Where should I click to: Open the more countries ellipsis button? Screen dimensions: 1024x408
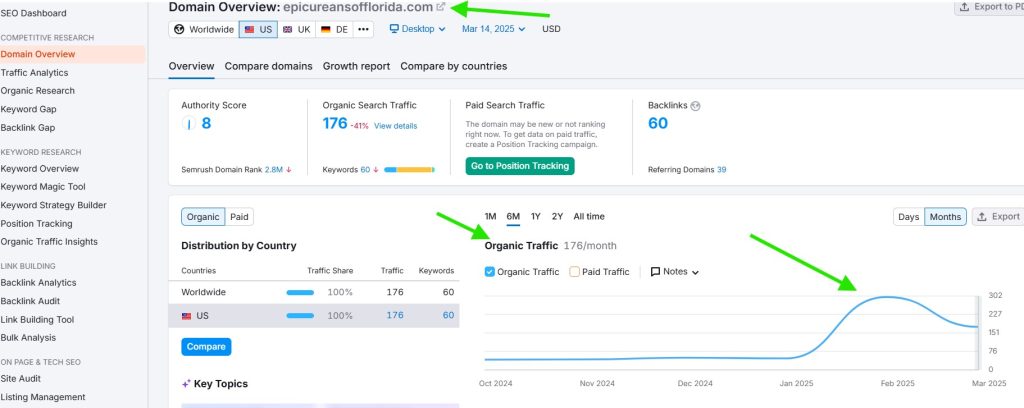363,29
